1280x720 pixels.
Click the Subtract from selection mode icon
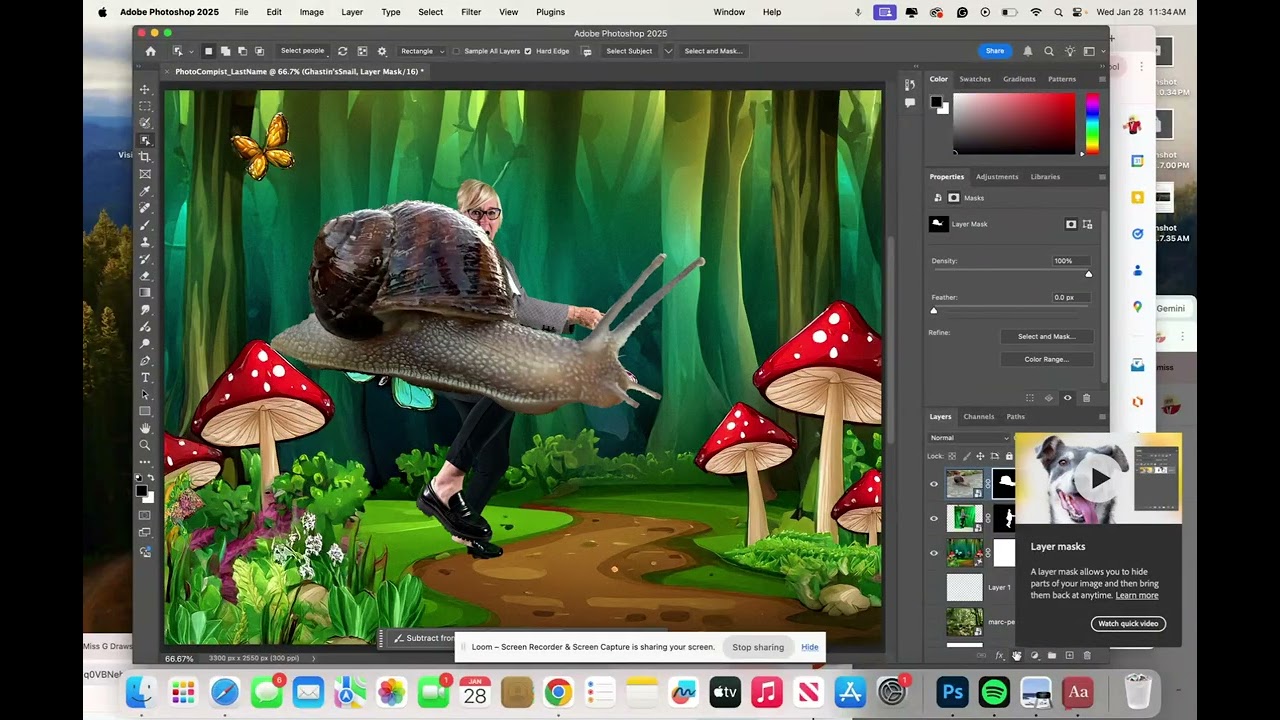(x=243, y=51)
